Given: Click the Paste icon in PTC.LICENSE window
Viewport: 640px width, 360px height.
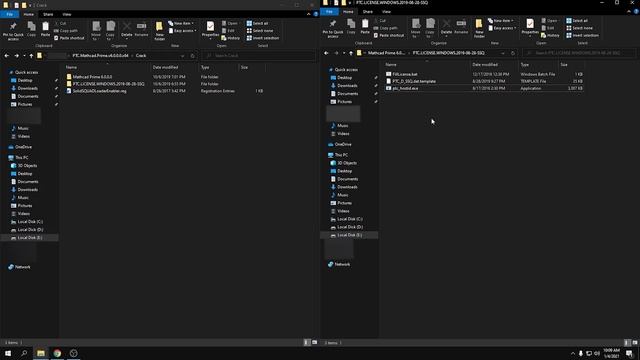Looking at the screenshot, I should pyautogui.click(x=365, y=26).
